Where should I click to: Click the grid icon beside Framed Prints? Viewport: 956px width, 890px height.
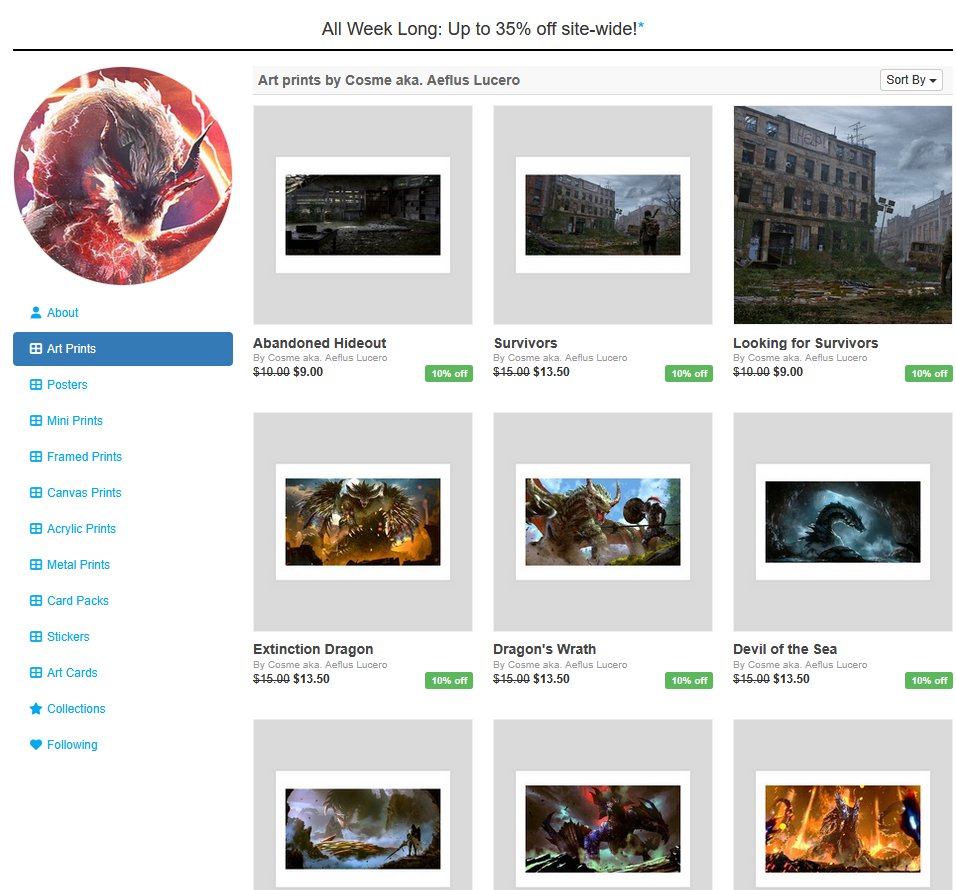pos(36,457)
